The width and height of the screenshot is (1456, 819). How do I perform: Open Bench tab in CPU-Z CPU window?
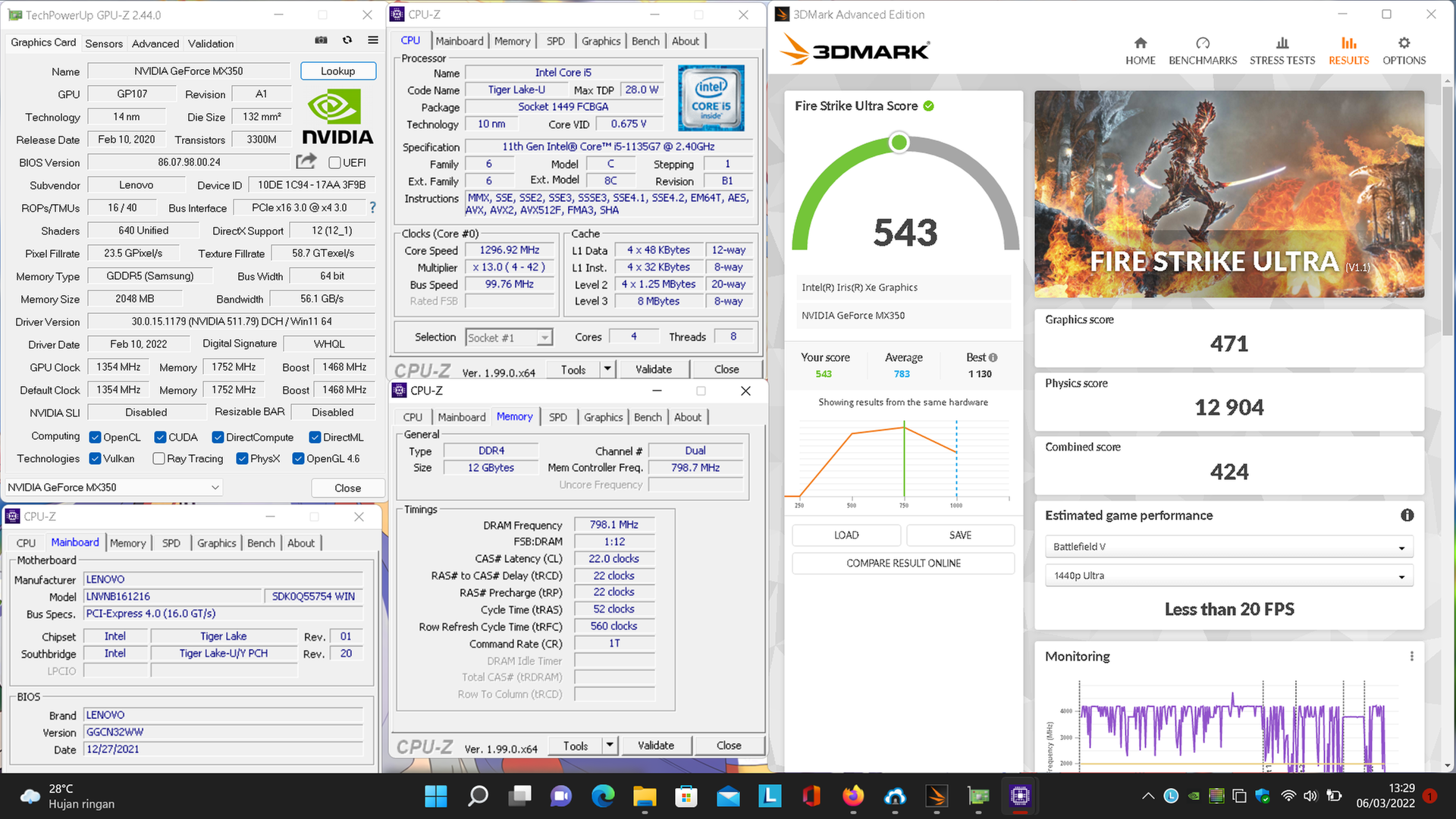(646, 41)
